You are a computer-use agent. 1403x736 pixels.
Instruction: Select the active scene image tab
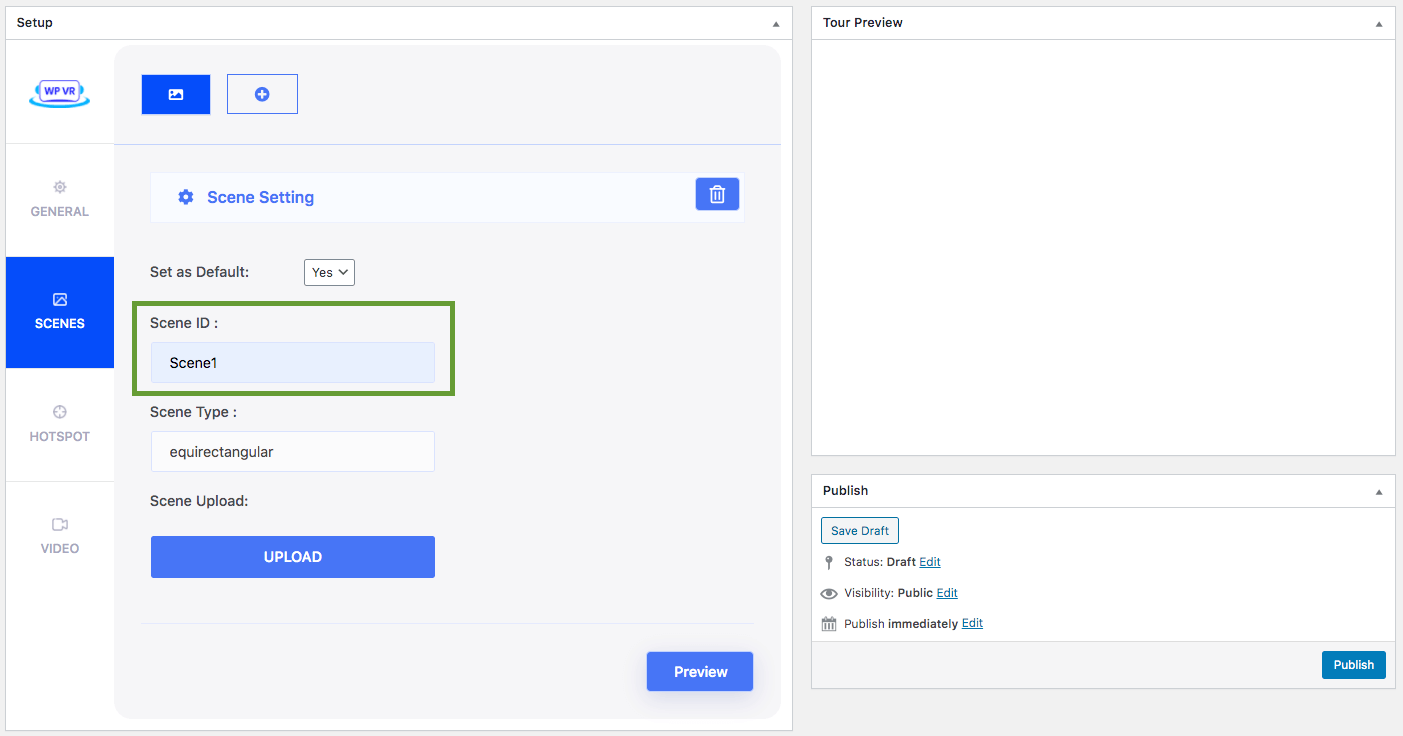click(x=176, y=94)
